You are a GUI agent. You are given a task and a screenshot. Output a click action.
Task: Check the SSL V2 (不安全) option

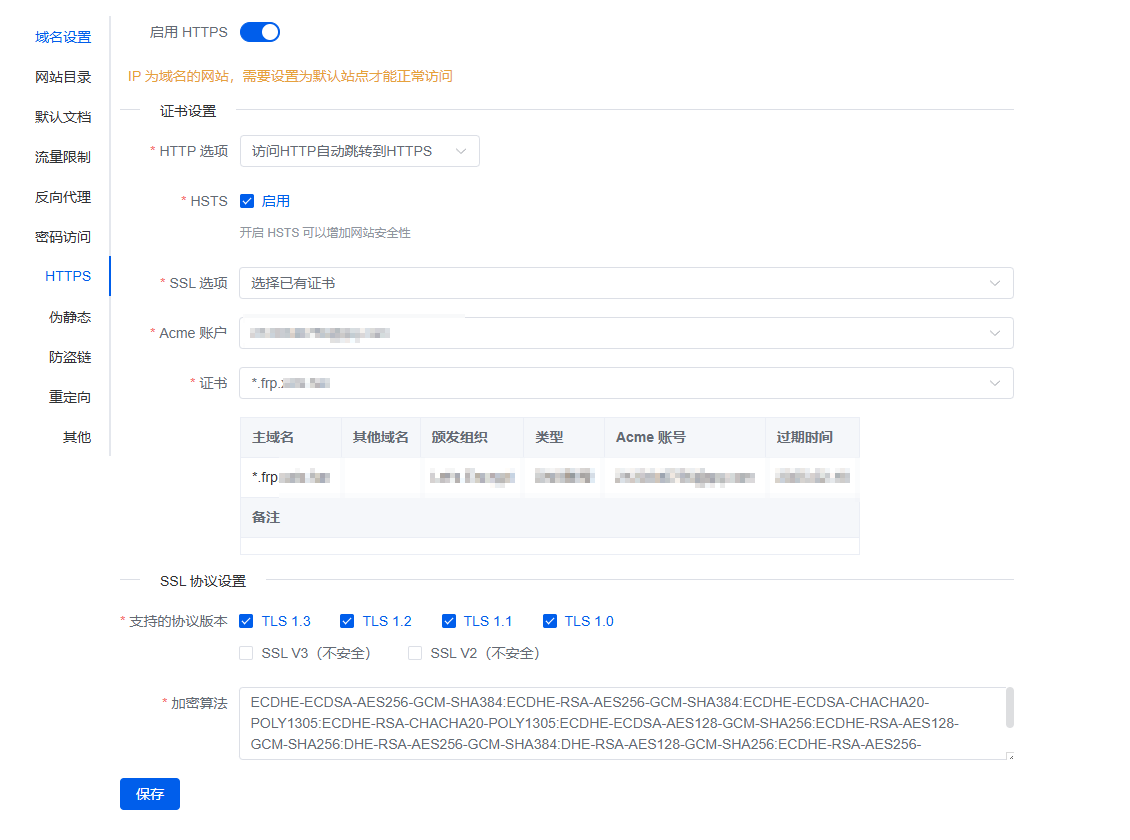tap(415, 653)
